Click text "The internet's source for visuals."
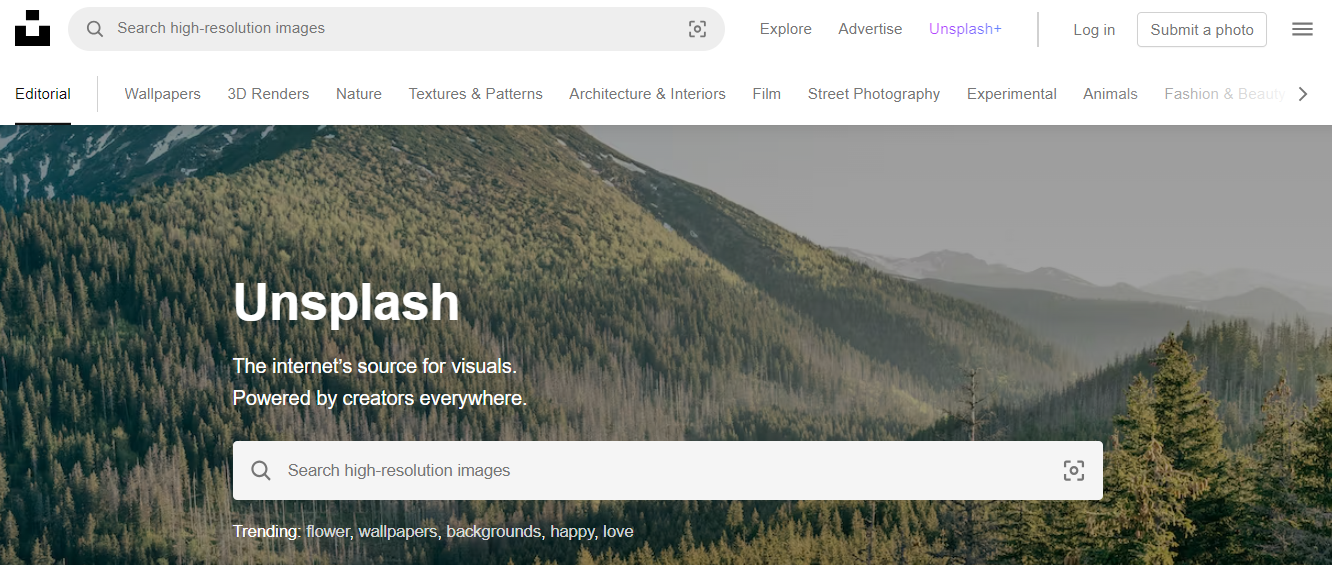The height and width of the screenshot is (565, 1332). tap(375, 366)
